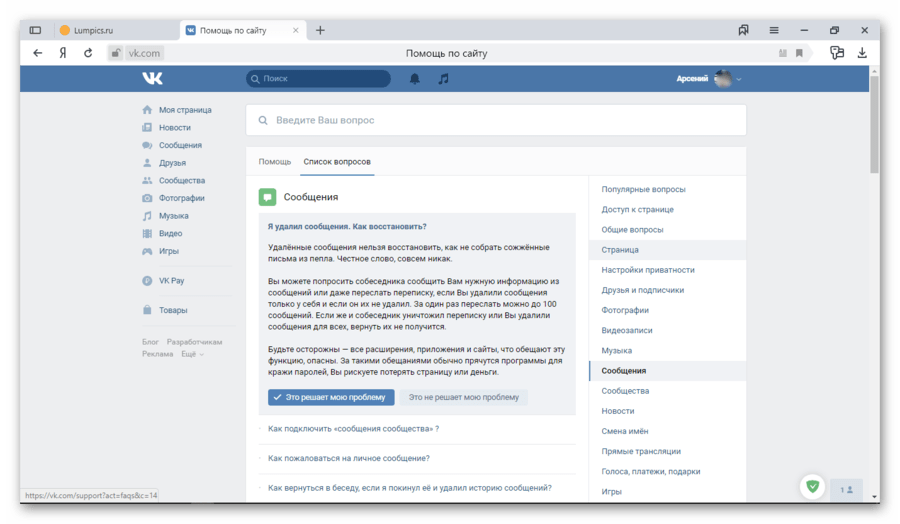Close the Помощь по сайту tab
The width and height of the screenshot is (900, 524).
click(296, 30)
